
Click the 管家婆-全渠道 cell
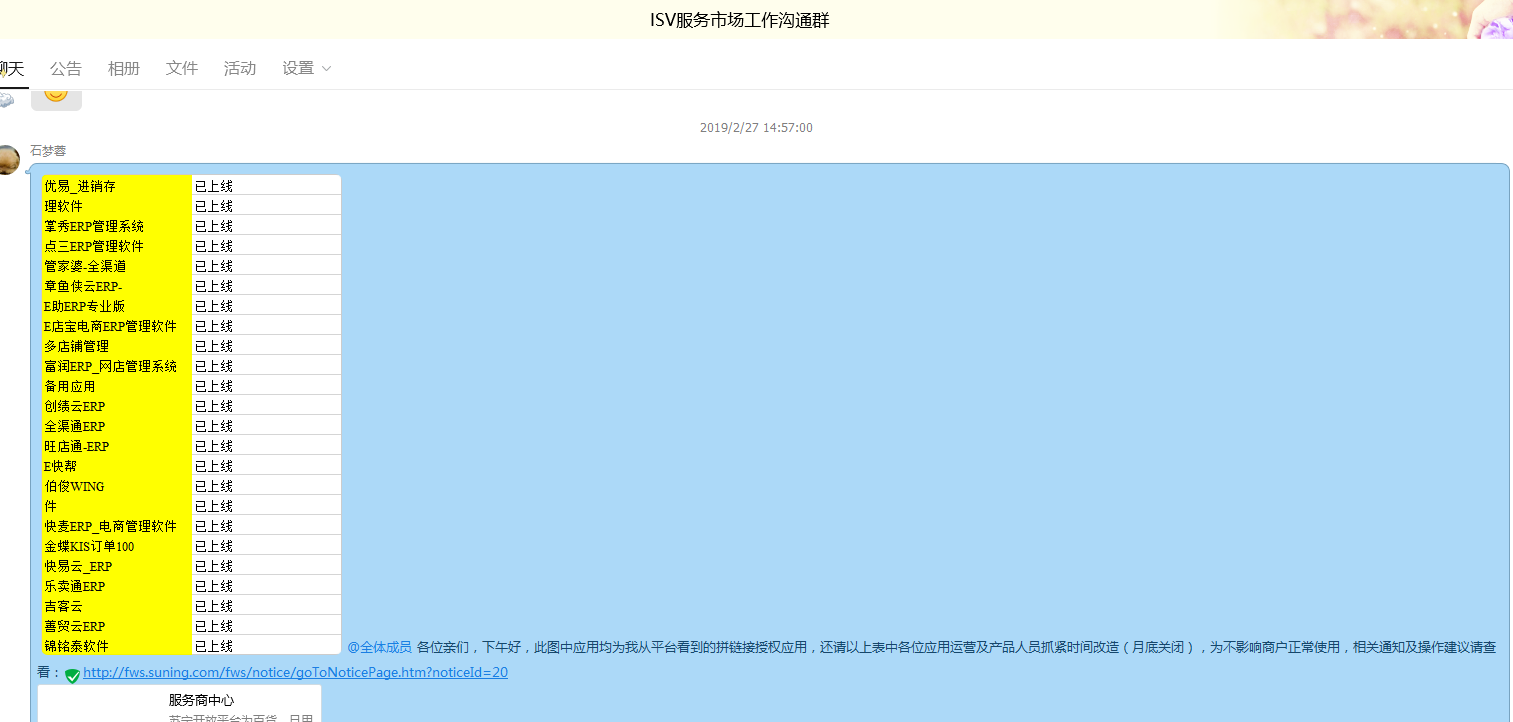click(117, 266)
